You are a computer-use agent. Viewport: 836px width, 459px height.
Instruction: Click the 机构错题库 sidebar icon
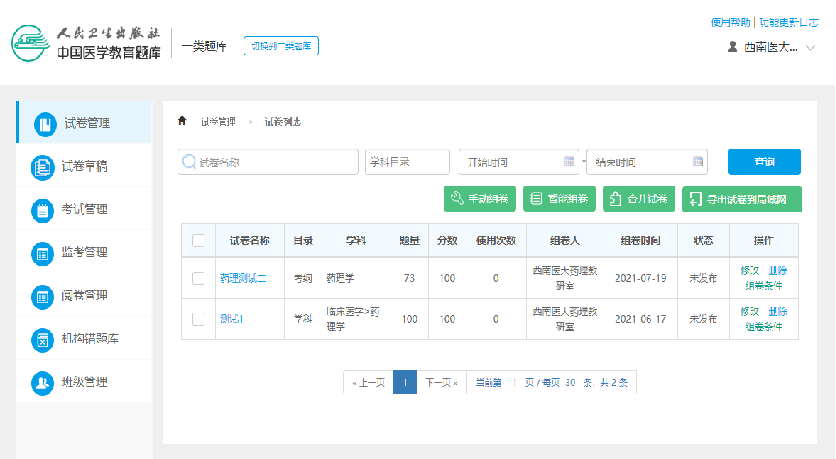pos(43,339)
